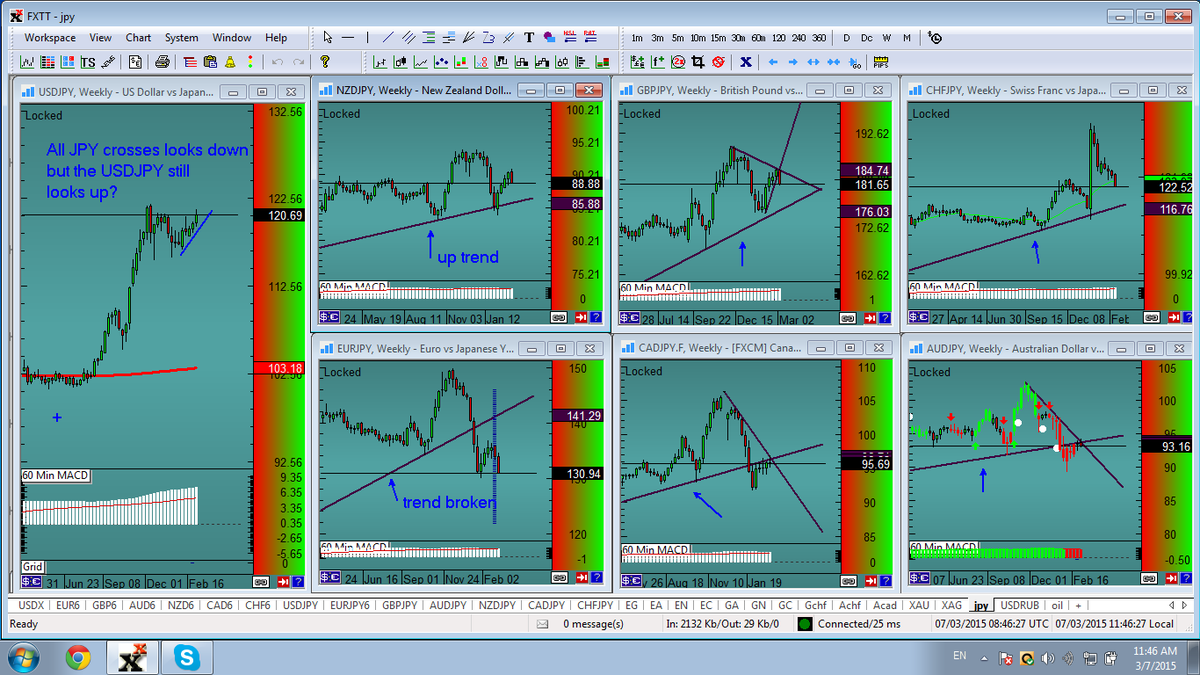
Task: Open Skype from taskbar
Action: click(186, 657)
